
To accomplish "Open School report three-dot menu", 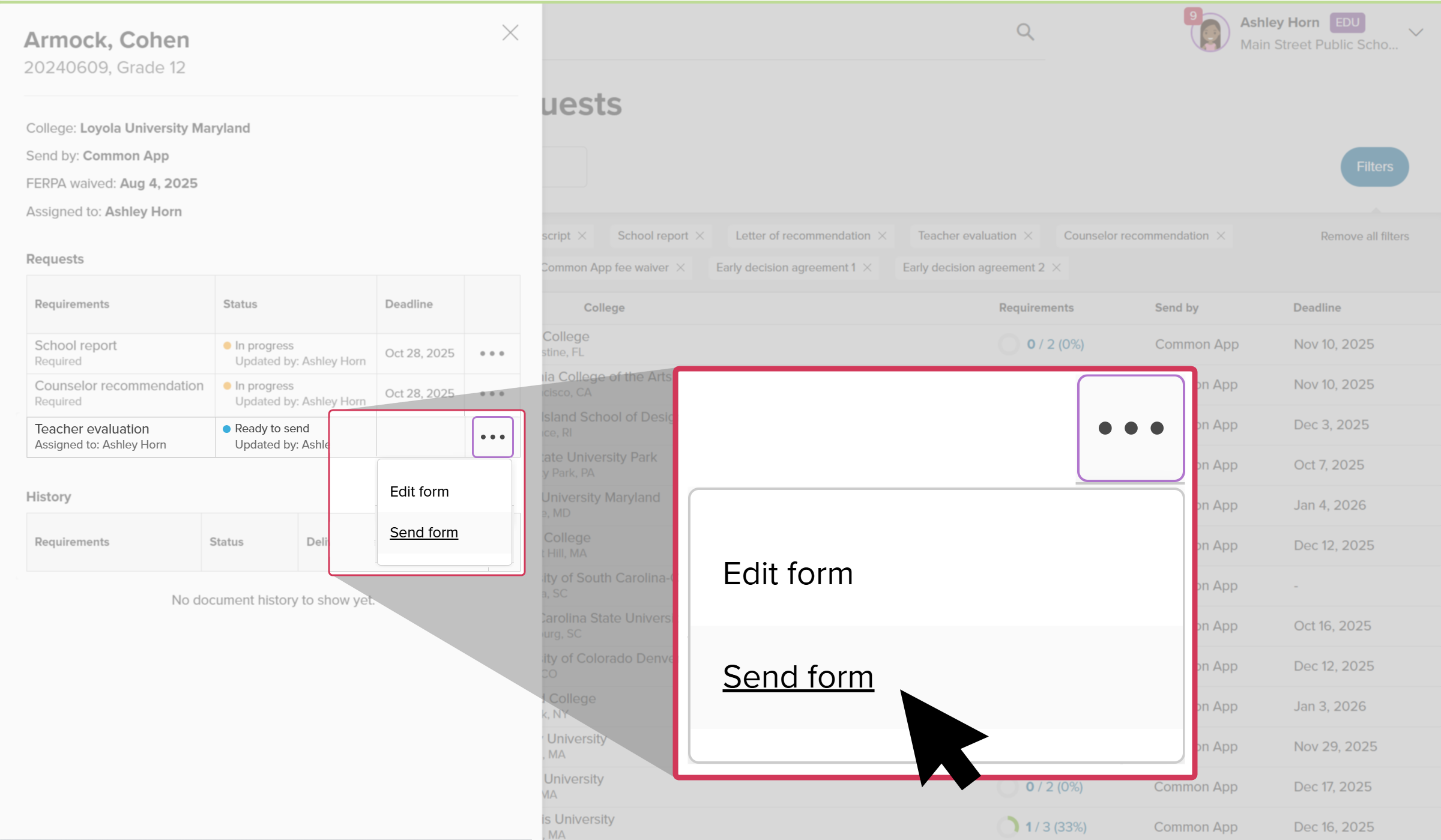I will pyautogui.click(x=492, y=353).
